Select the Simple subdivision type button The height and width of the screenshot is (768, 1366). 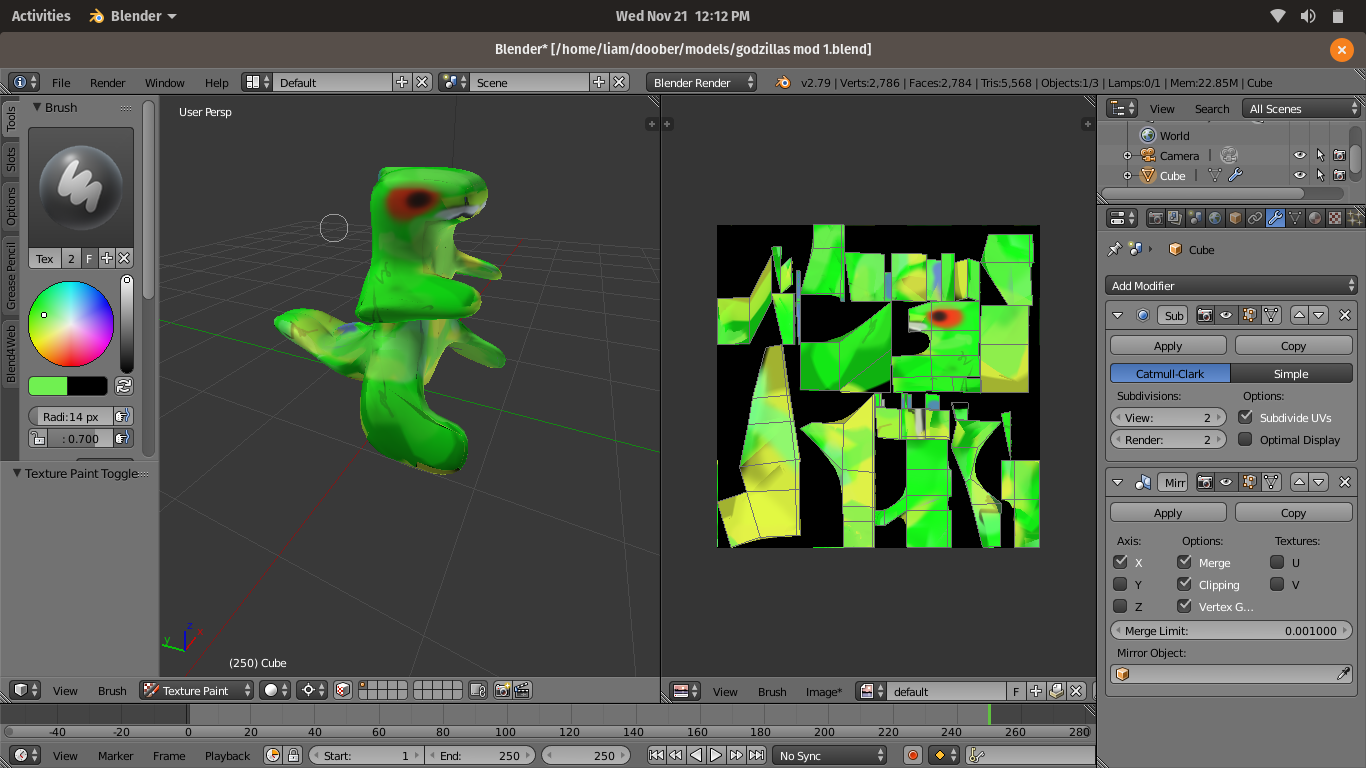click(1290, 374)
